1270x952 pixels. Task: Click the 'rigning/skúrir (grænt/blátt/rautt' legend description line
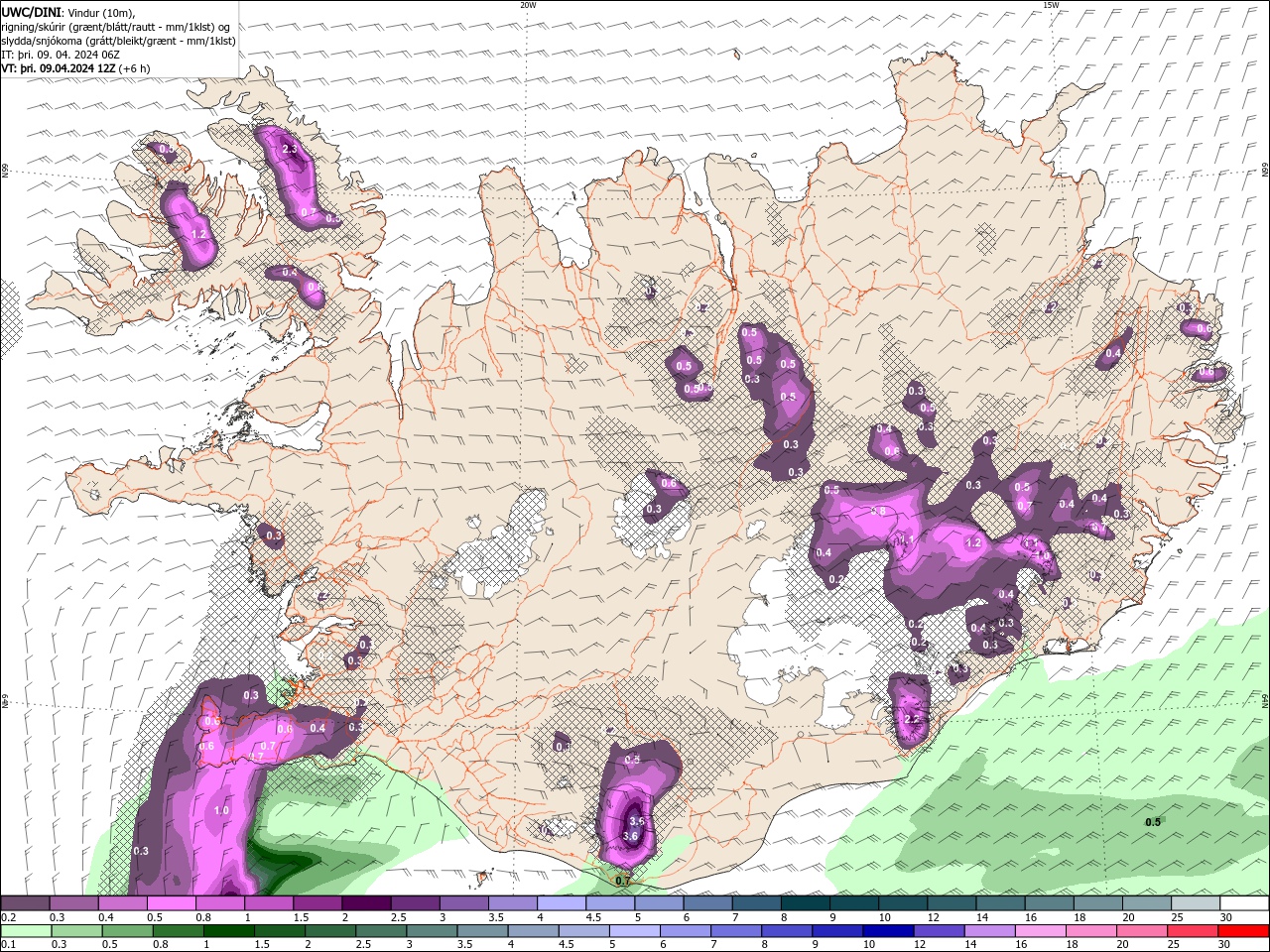(x=116, y=27)
